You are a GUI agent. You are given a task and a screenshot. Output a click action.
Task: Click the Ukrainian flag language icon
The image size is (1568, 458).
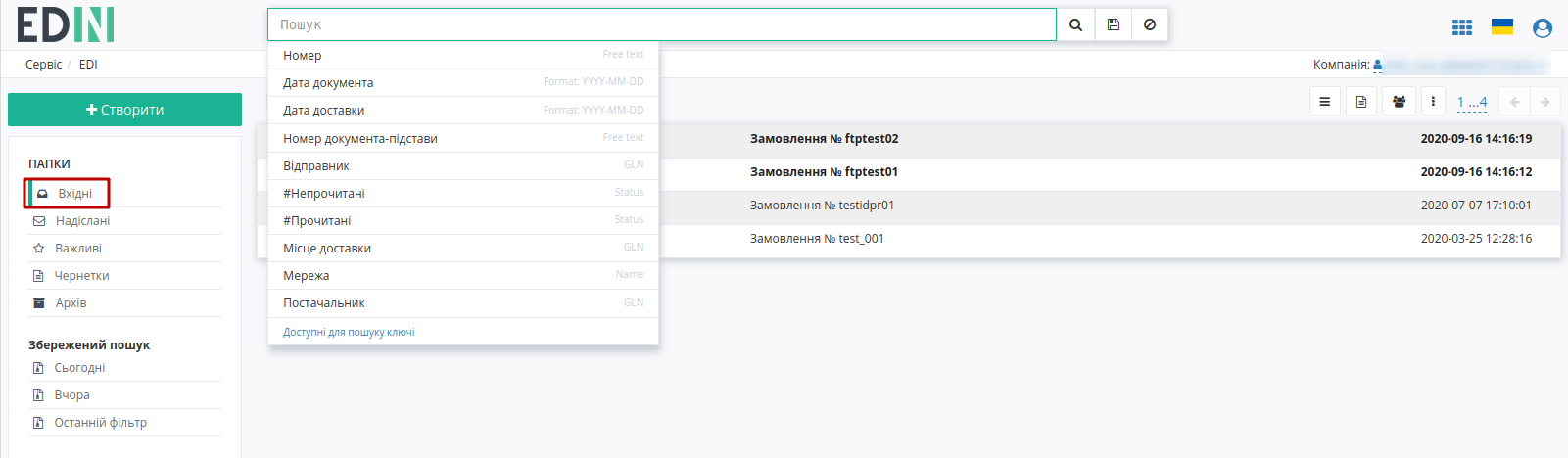click(x=1502, y=26)
